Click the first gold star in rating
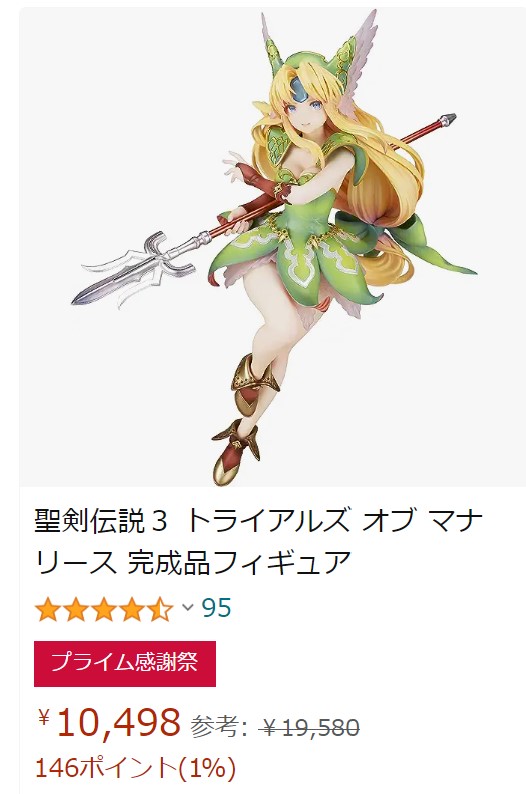Screen dimensions: 526x794 click(48, 609)
